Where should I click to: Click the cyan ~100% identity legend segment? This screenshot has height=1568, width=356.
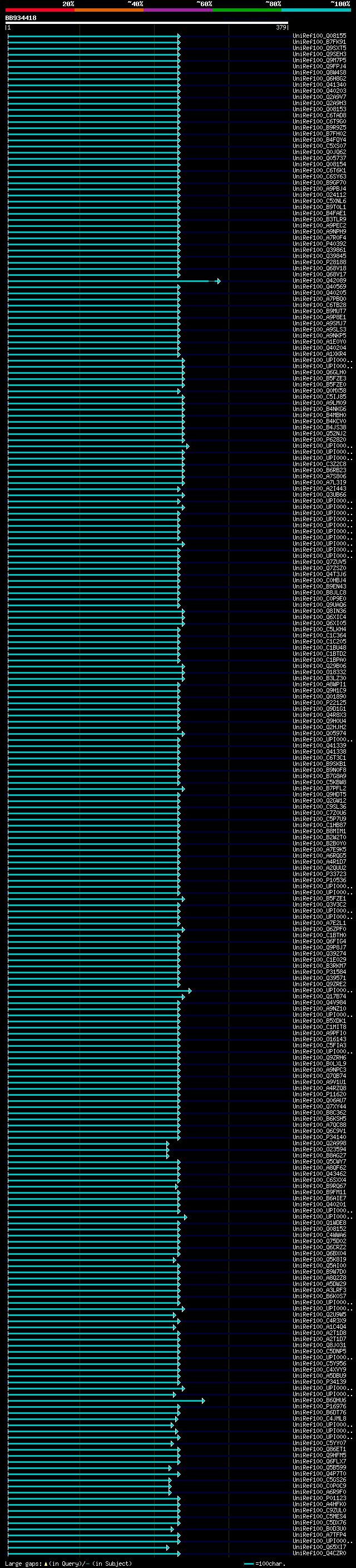click(316, 10)
